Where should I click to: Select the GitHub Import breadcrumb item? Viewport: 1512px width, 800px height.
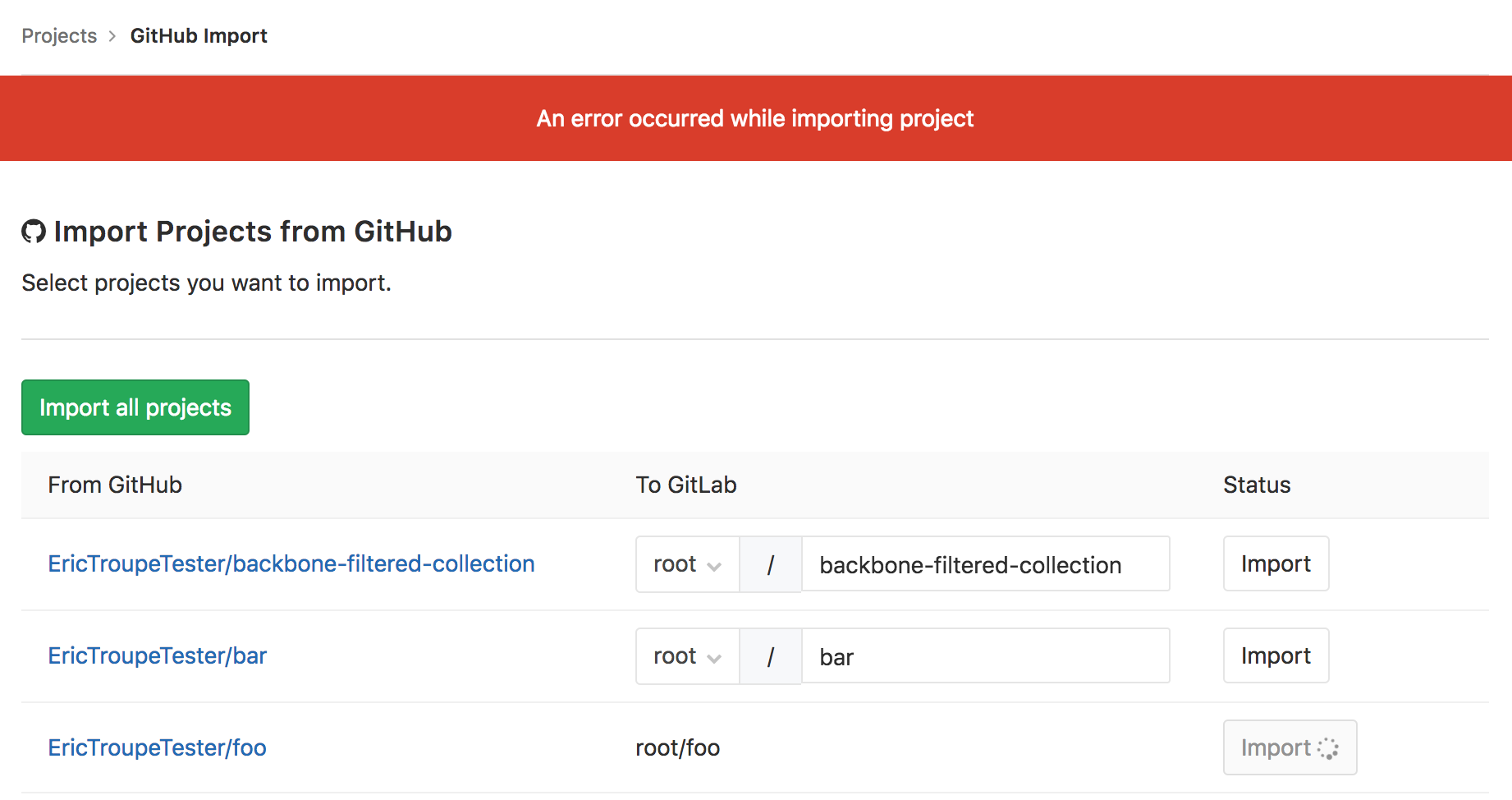199,36
